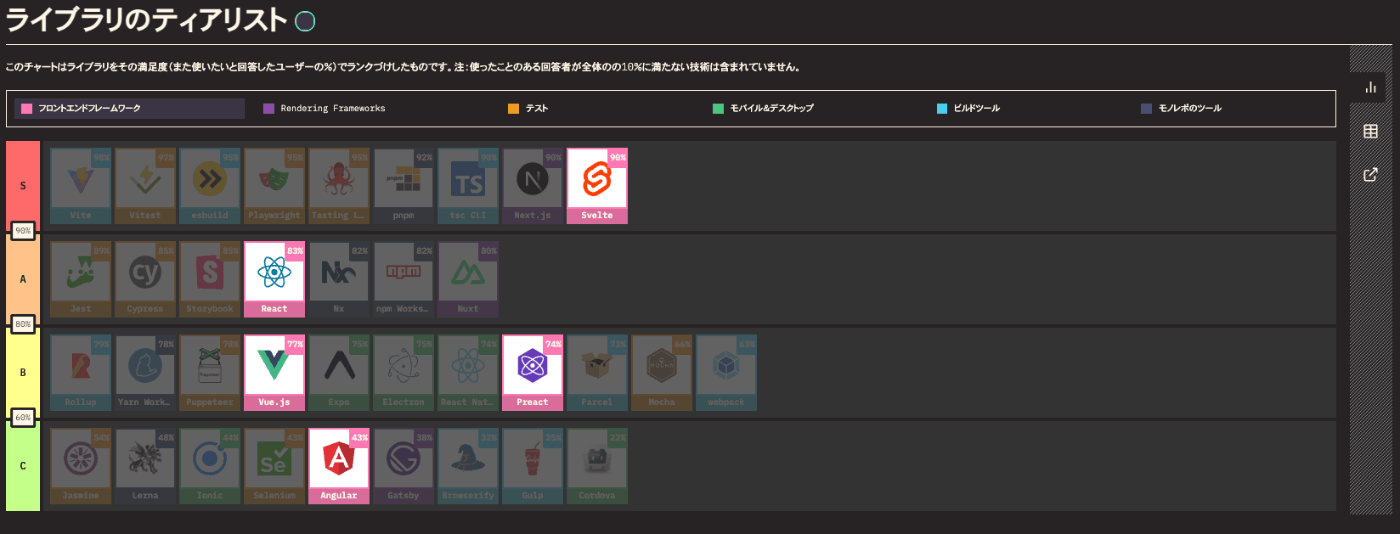Viewport: 1400px width, 534px height.
Task: Select the React Native tile
Action: (468, 373)
